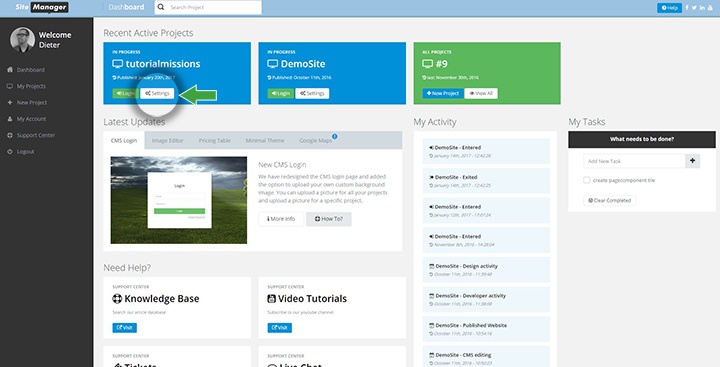This screenshot has width=720, height=367.
Task: Click the Search Project input field
Action: [208, 7]
